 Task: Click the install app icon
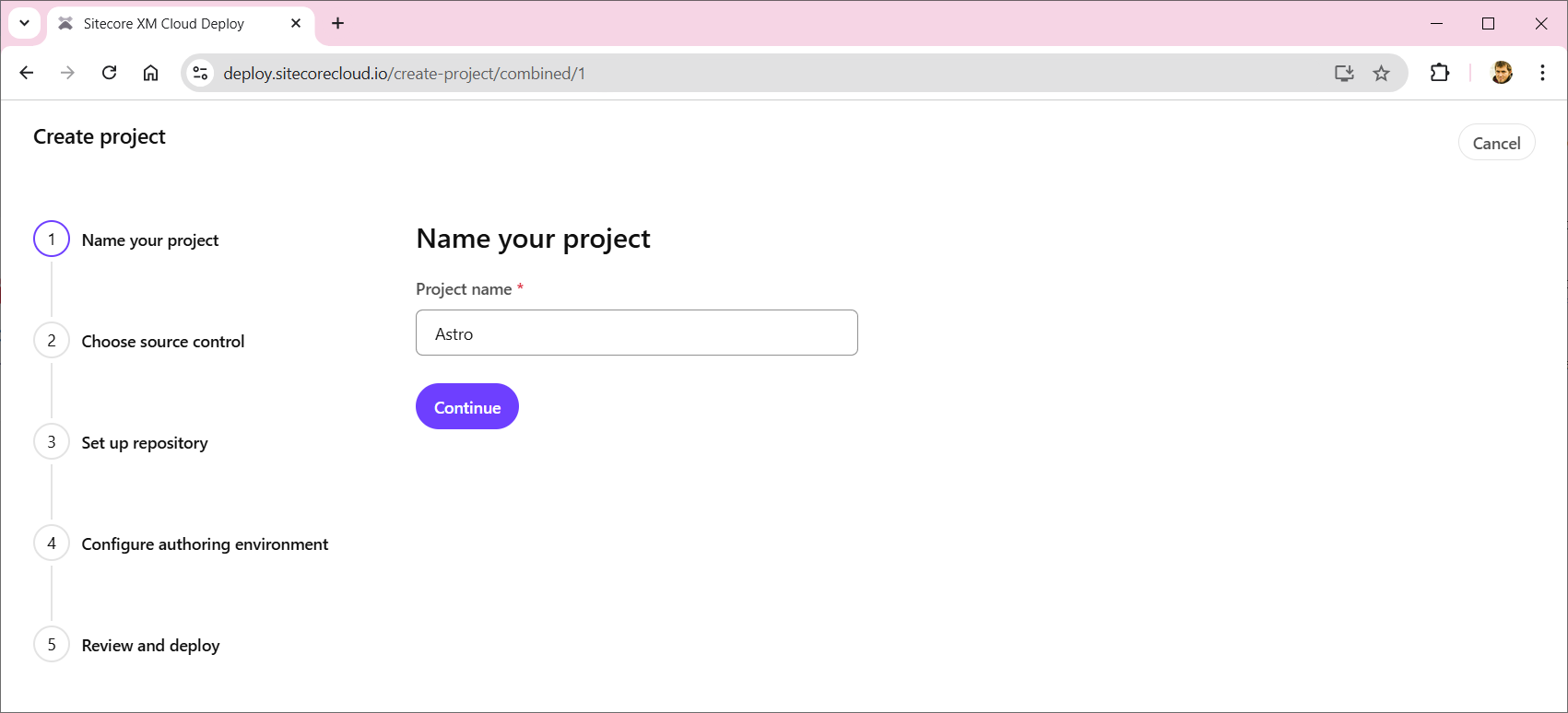coord(1344,73)
